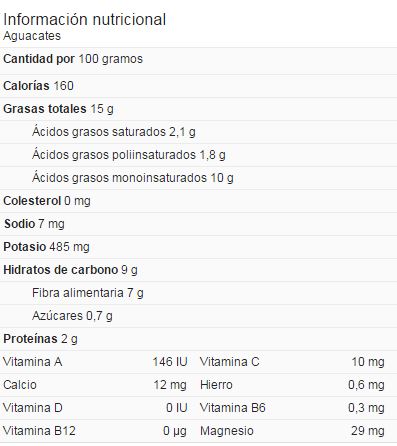Click the Cantidad por 100 gramos row

pyautogui.click(x=198, y=59)
